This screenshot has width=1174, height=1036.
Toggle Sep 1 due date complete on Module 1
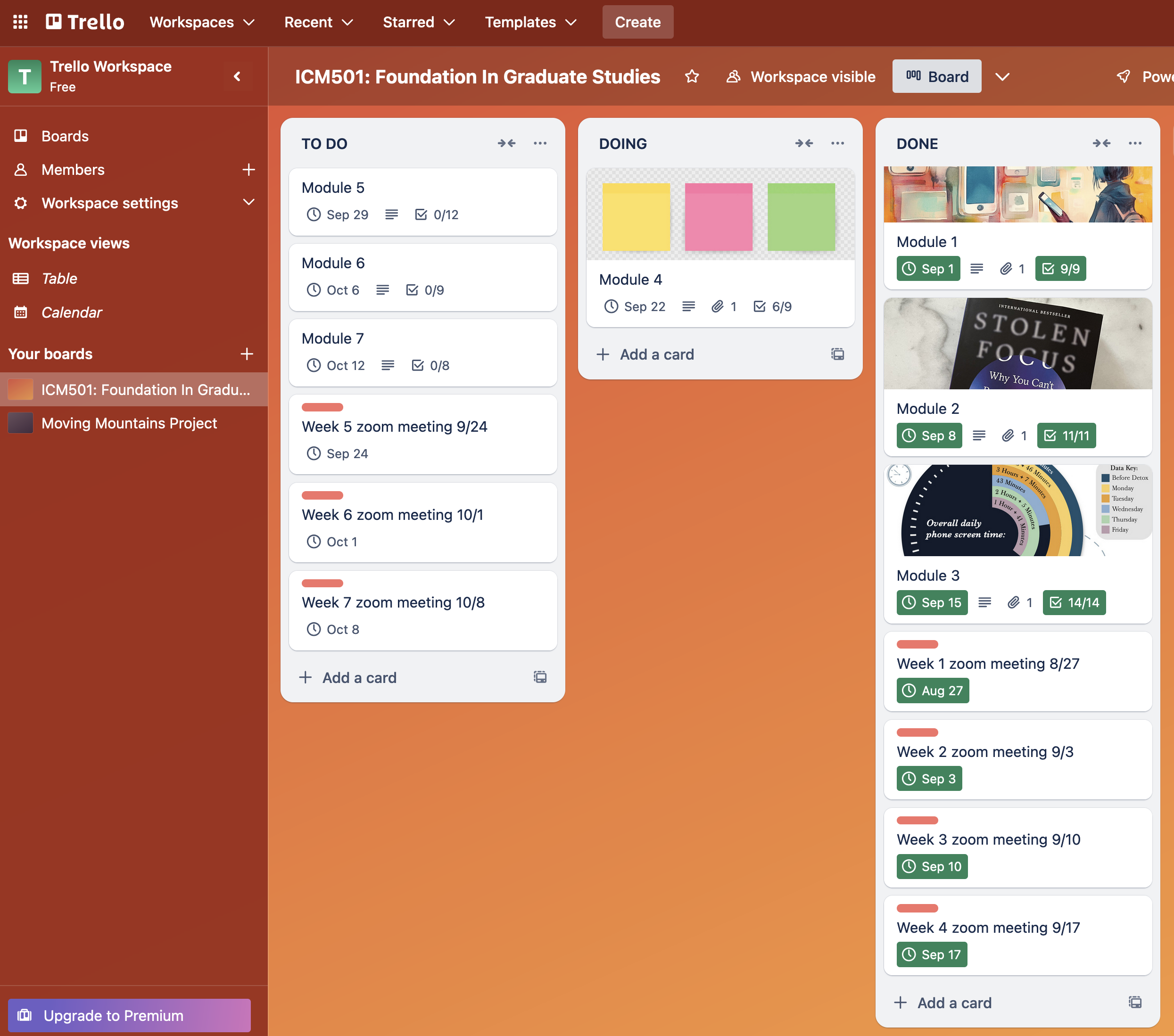pos(927,269)
